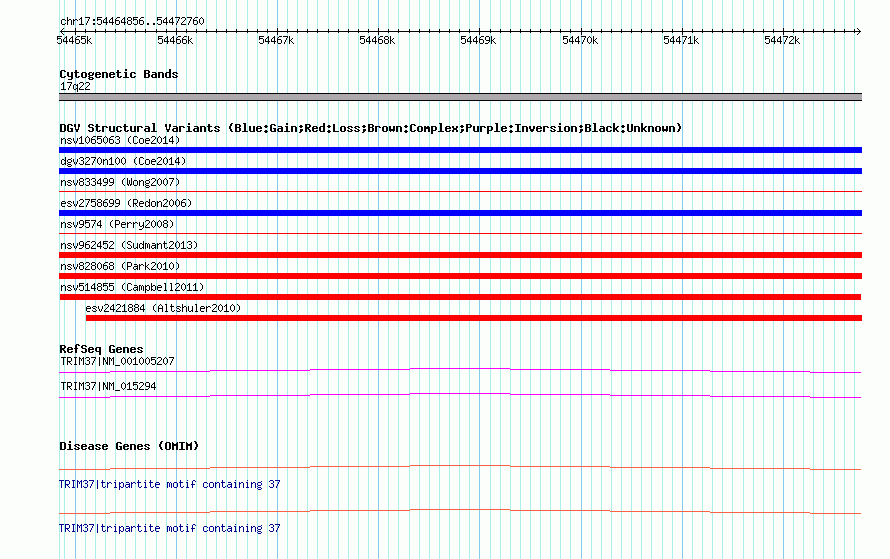The image size is (890, 559).
Task: Click the red bar for nsv514855
Action: 460,297
